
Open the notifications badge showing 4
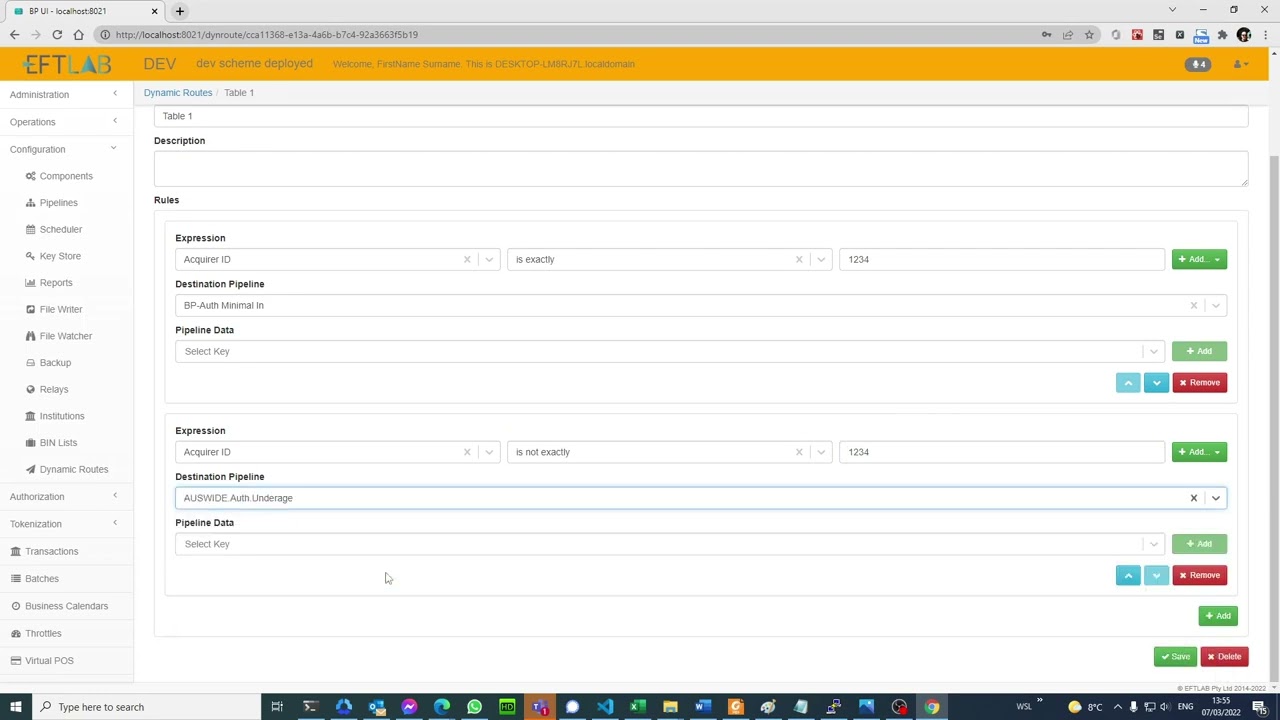1197,64
